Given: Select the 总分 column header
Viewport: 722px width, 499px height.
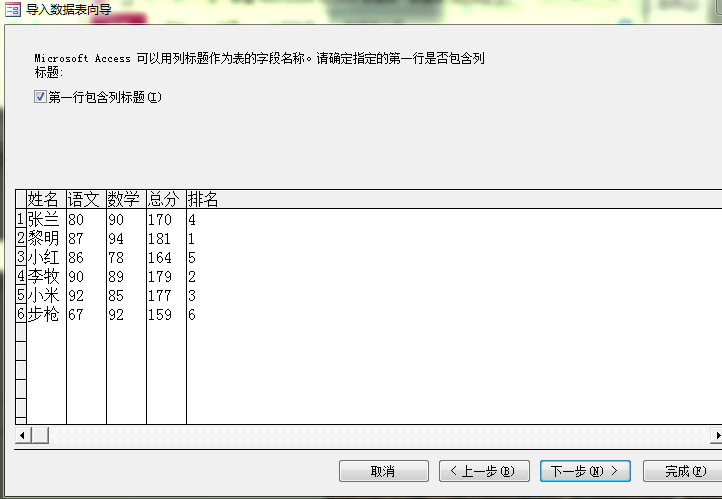Looking at the screenshot, I should [x=167, y=199].
